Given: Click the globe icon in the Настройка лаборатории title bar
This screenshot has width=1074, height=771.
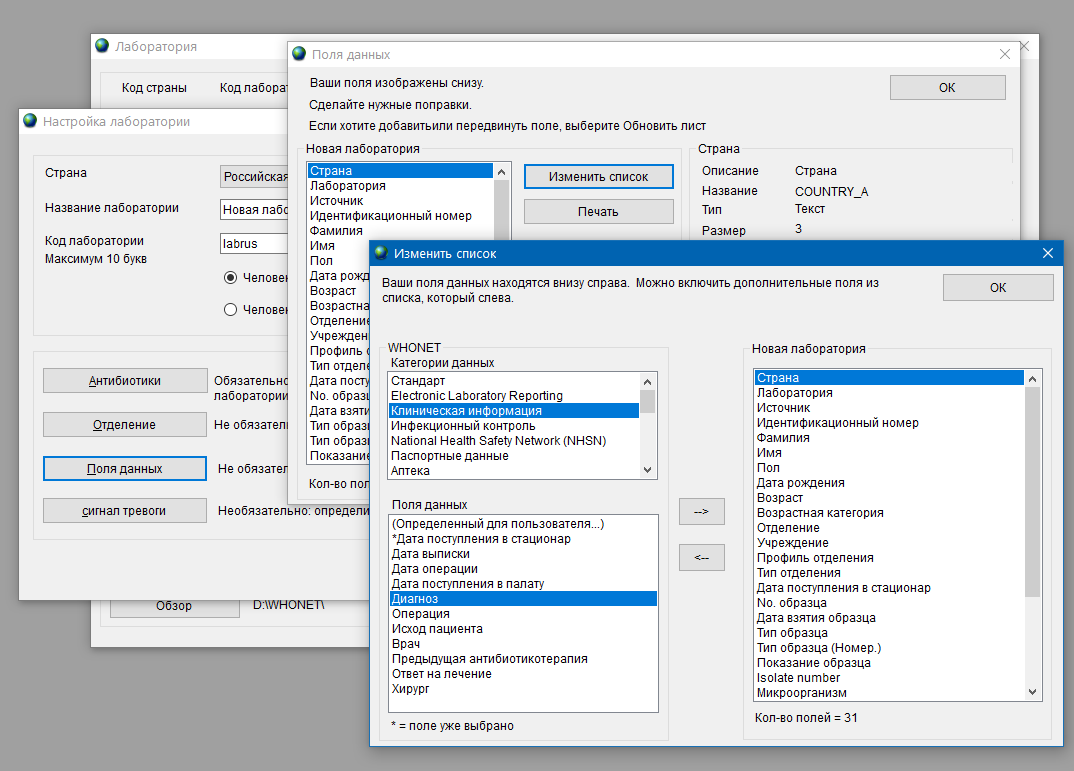Looking at the screenshot, I should (30, 121).
